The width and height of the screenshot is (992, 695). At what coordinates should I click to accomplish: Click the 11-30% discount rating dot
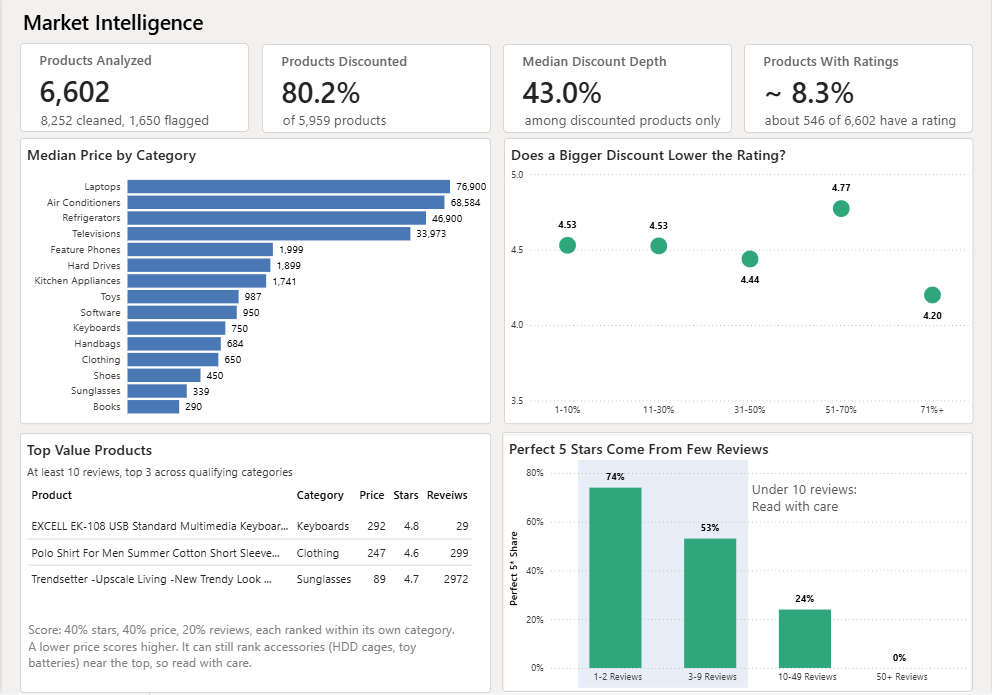[659, 246]
